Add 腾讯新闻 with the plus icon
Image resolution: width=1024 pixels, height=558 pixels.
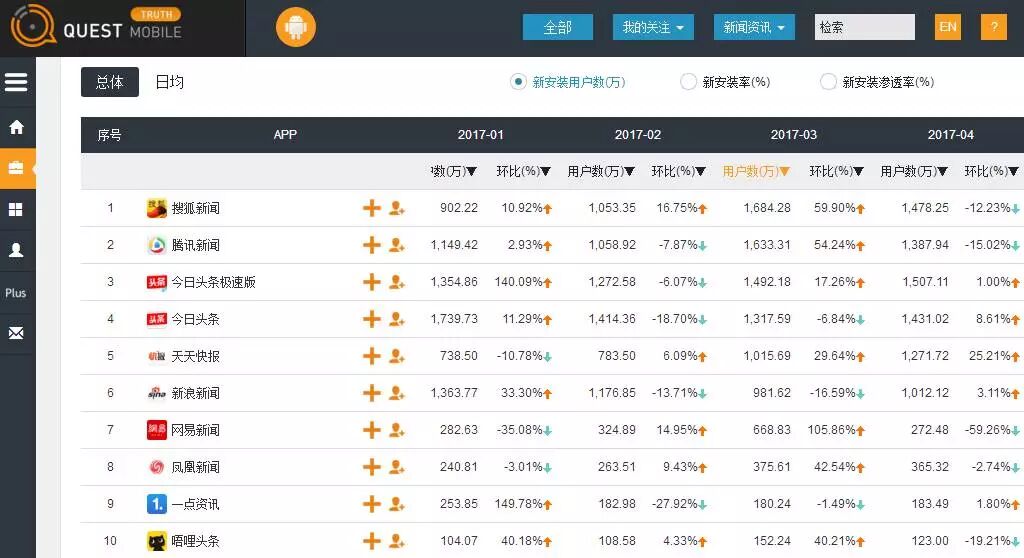pyautogui.click(x=372, y=245)
